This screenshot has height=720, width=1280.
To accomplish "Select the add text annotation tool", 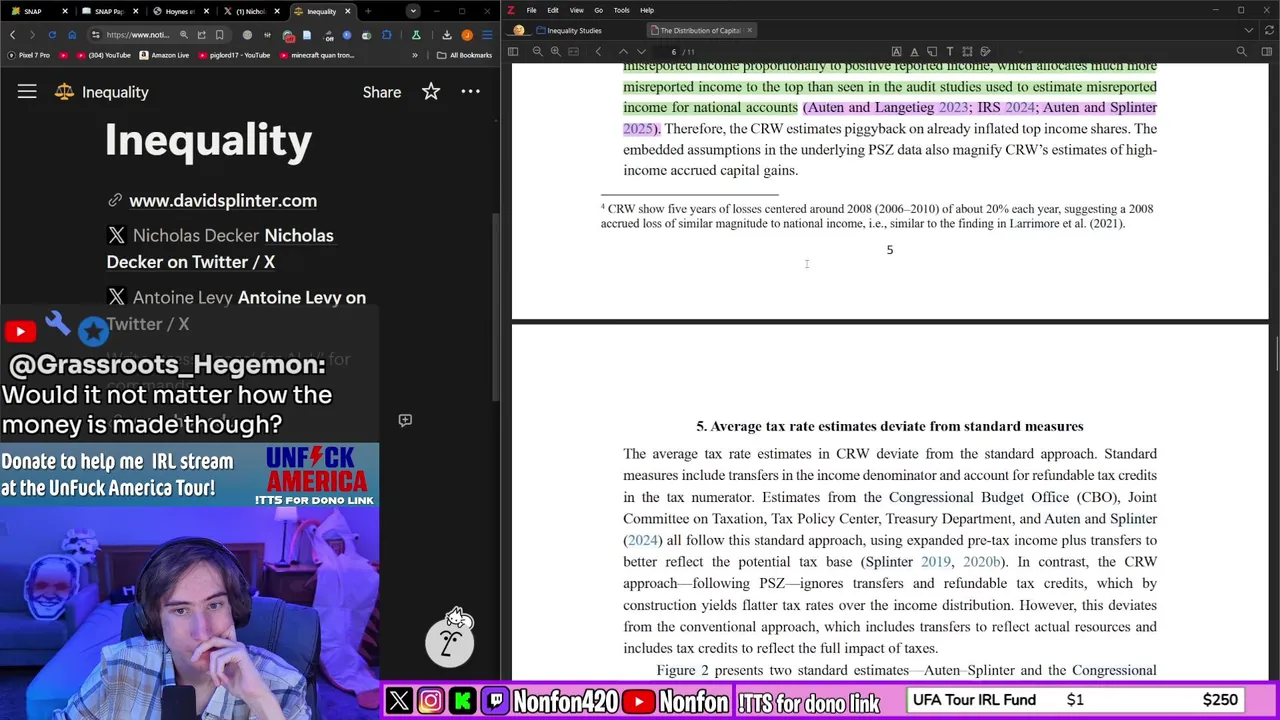I will (x=950, y=52).
